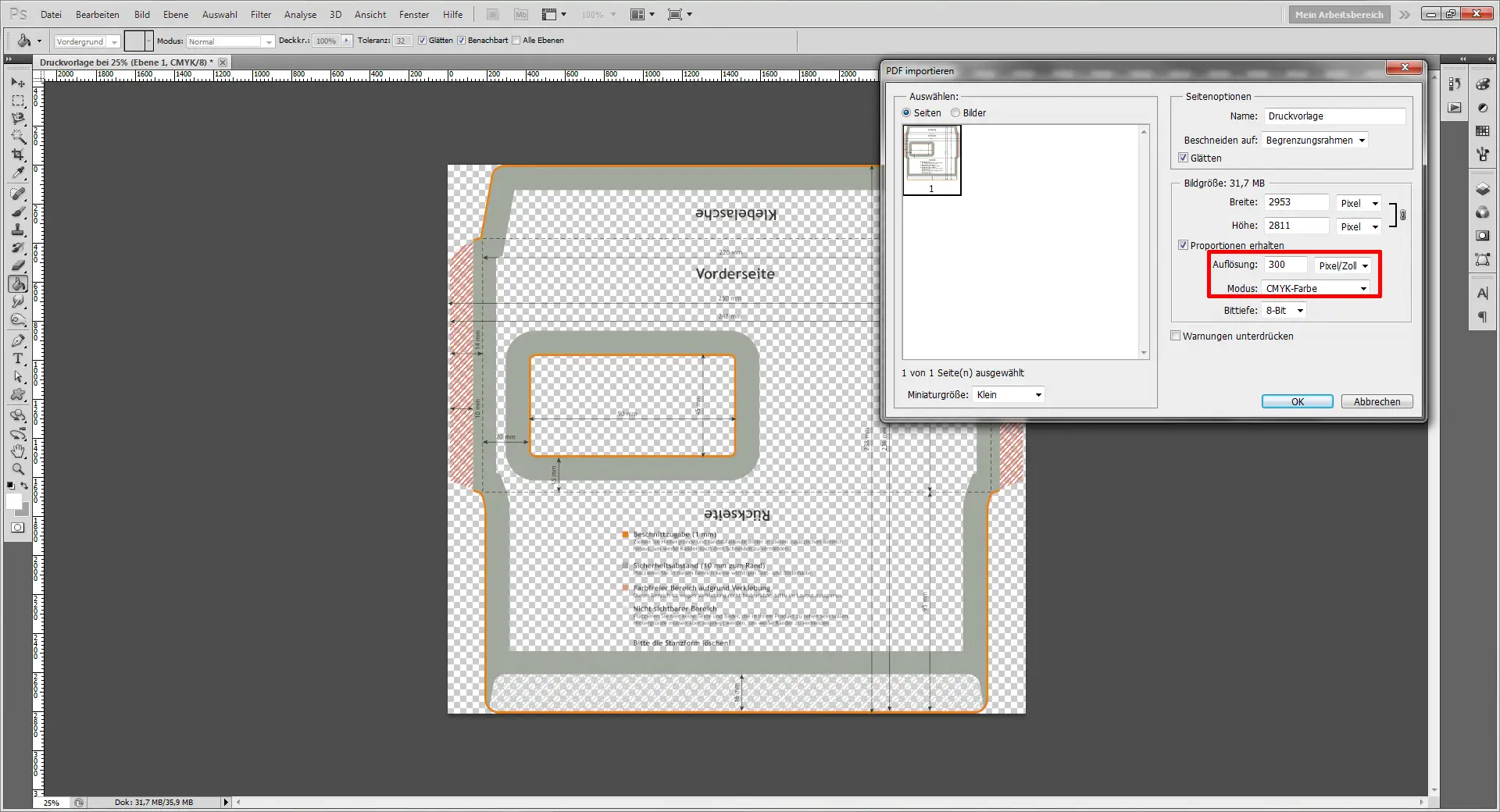Select the Bilder radio button

[x=955, y=113]
